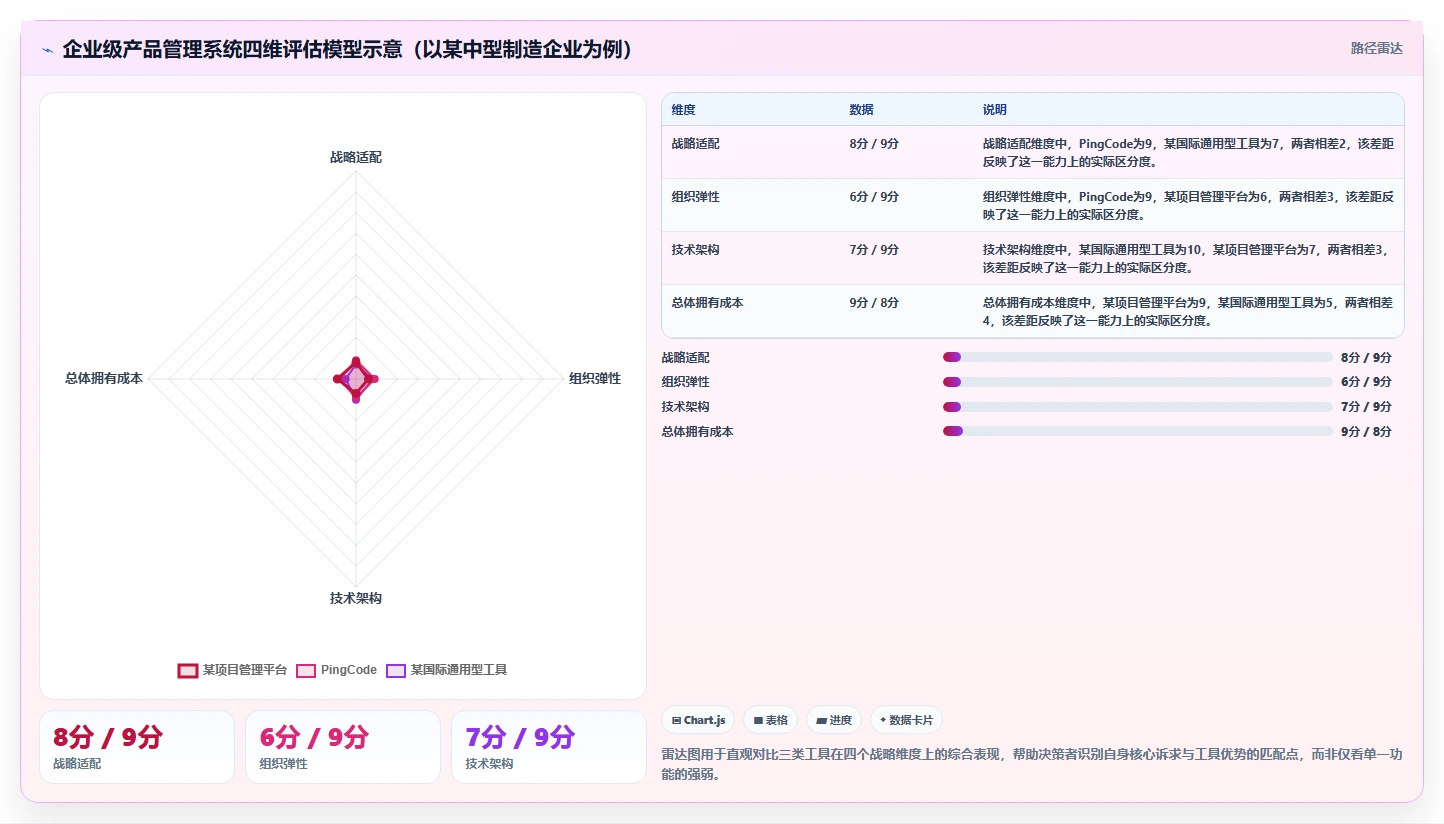Click the 战略适配 radar axis label

[356, 157]
